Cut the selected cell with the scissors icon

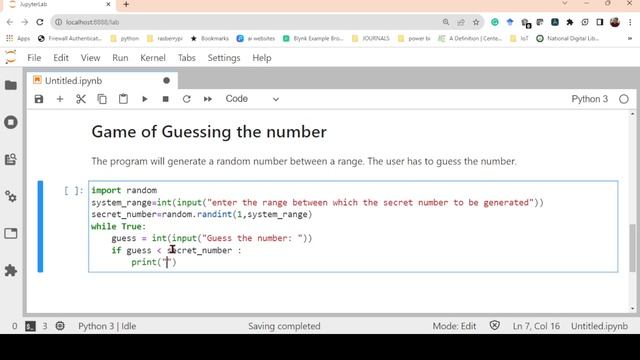coord(81,99)
